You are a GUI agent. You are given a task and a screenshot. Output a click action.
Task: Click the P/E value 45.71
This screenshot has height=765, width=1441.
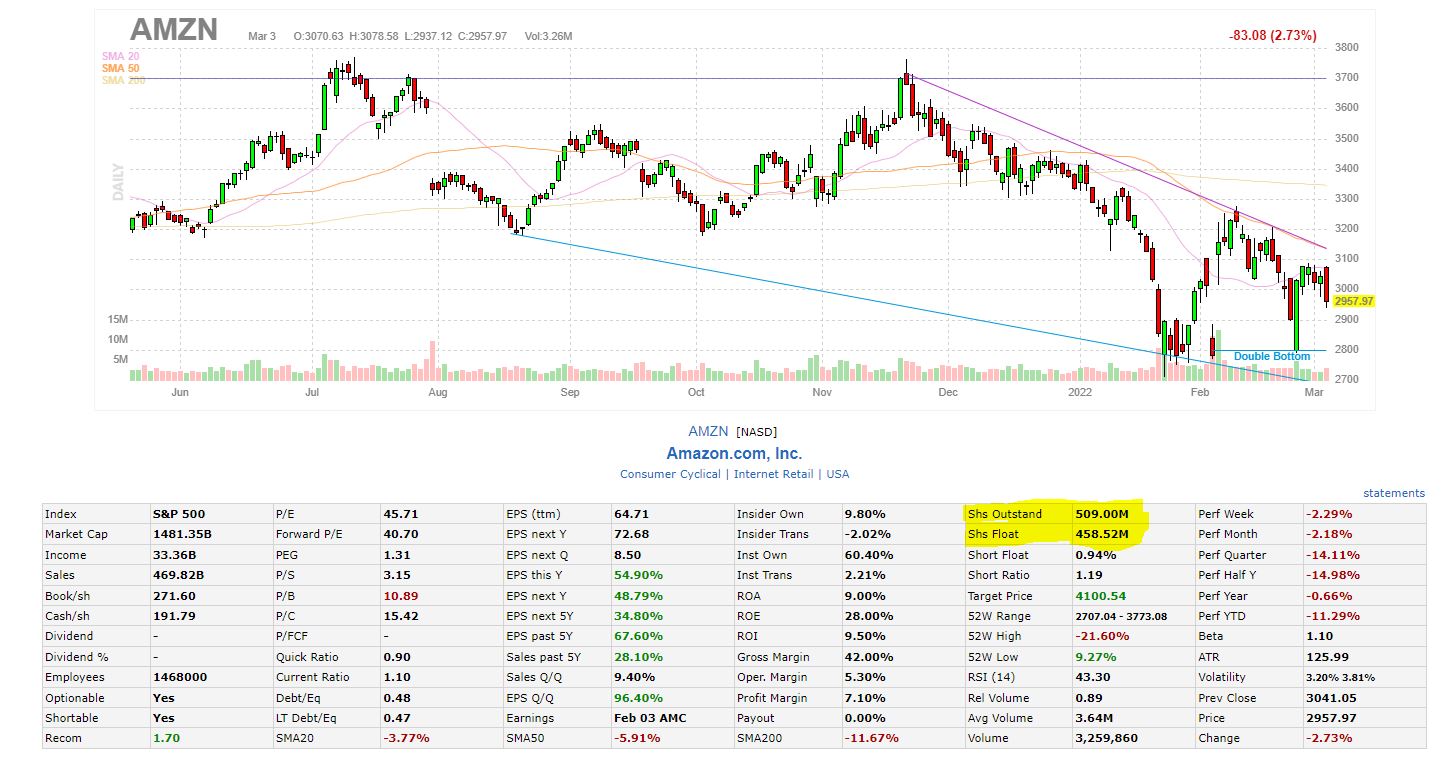[x=401, y=514]
